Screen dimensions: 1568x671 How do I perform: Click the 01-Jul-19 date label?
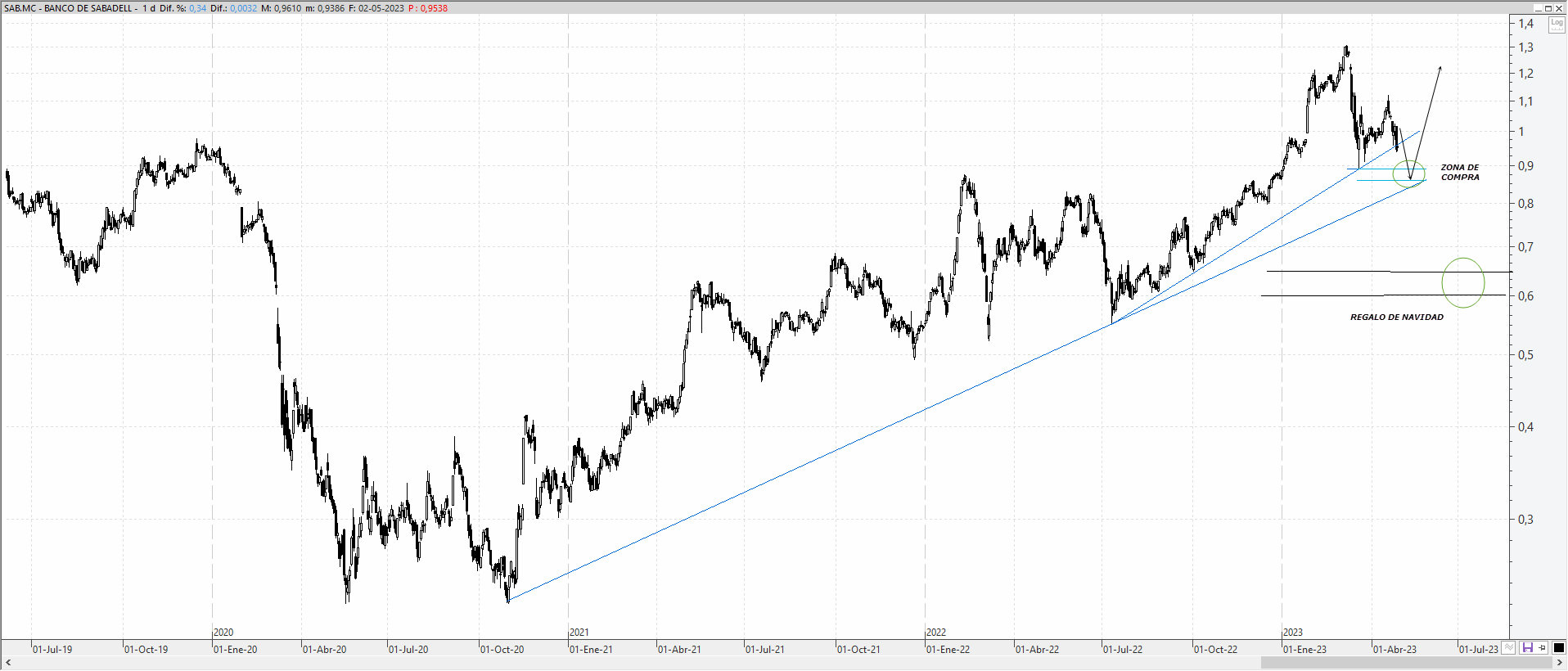[52, 650]
